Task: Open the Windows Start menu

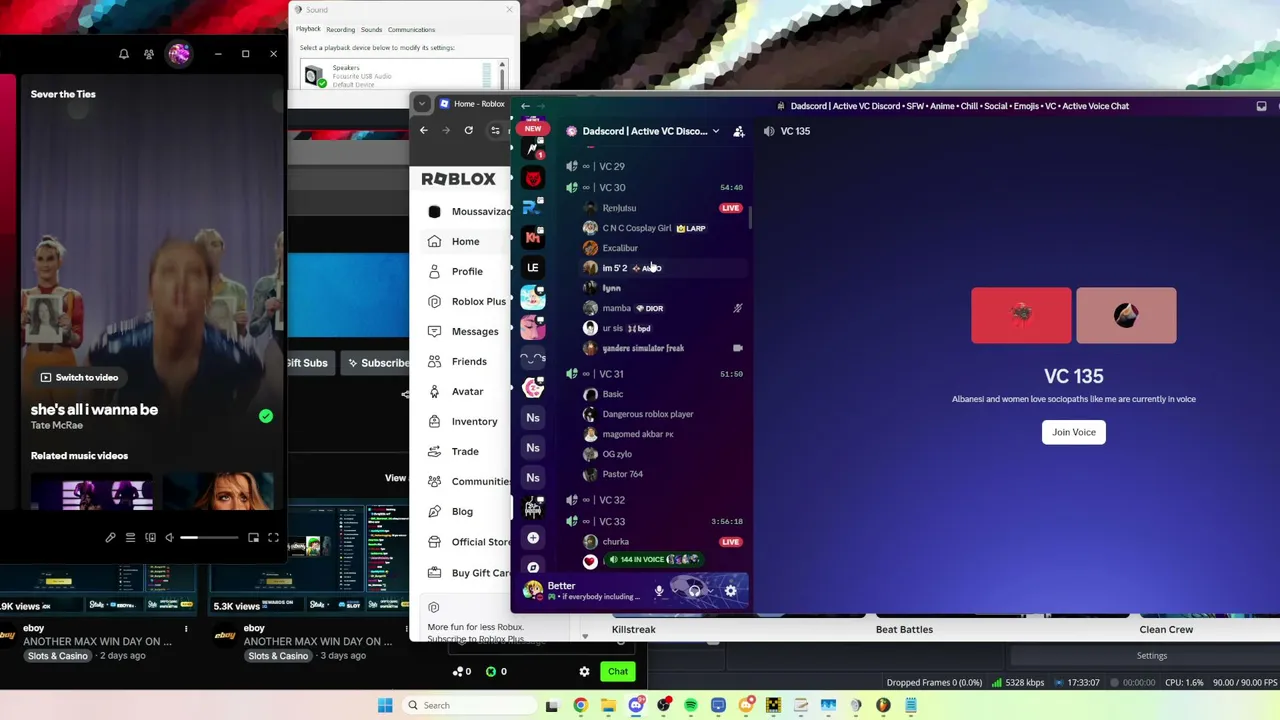Action: pyautogui.click(x=385, y=706)
